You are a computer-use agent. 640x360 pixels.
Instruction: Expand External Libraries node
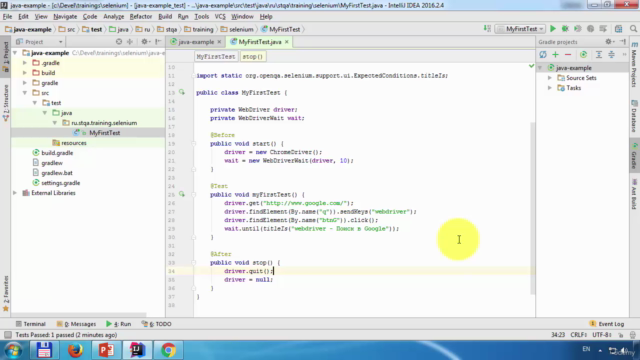click(x=15, y=193)
